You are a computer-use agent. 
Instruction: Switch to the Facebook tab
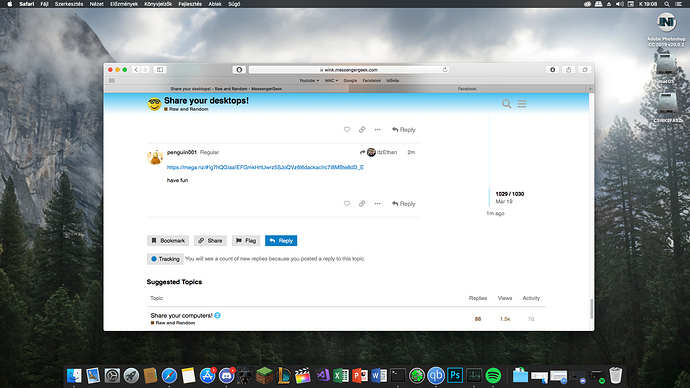(x=467, y=89)
